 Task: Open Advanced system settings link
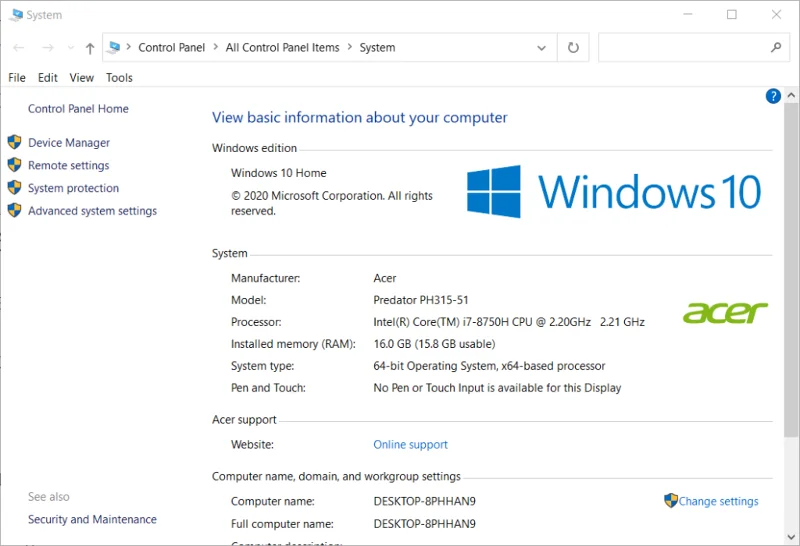pyautogui.click(x=92, y=211)
